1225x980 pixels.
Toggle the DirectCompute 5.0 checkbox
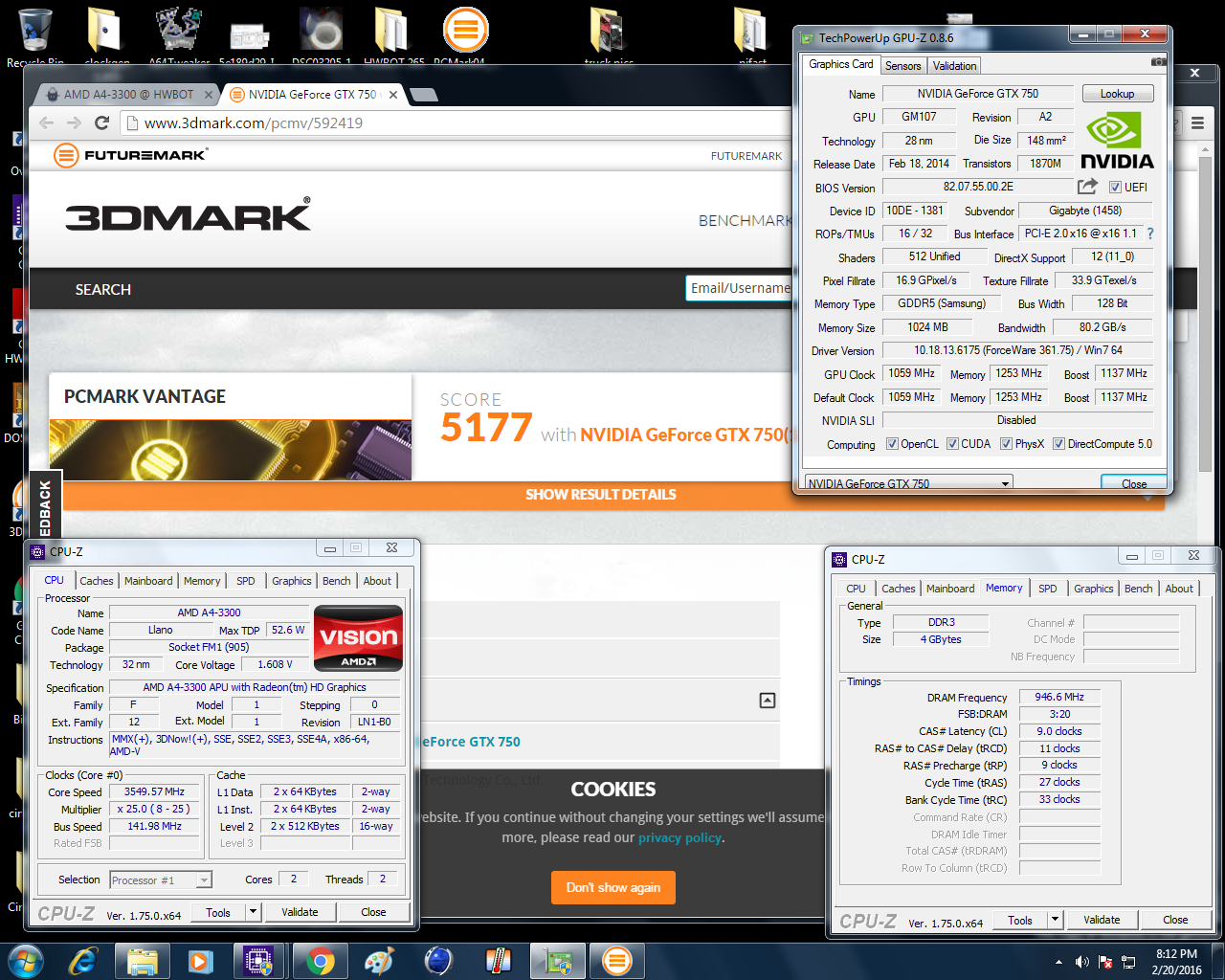(x=1058, y=444)
